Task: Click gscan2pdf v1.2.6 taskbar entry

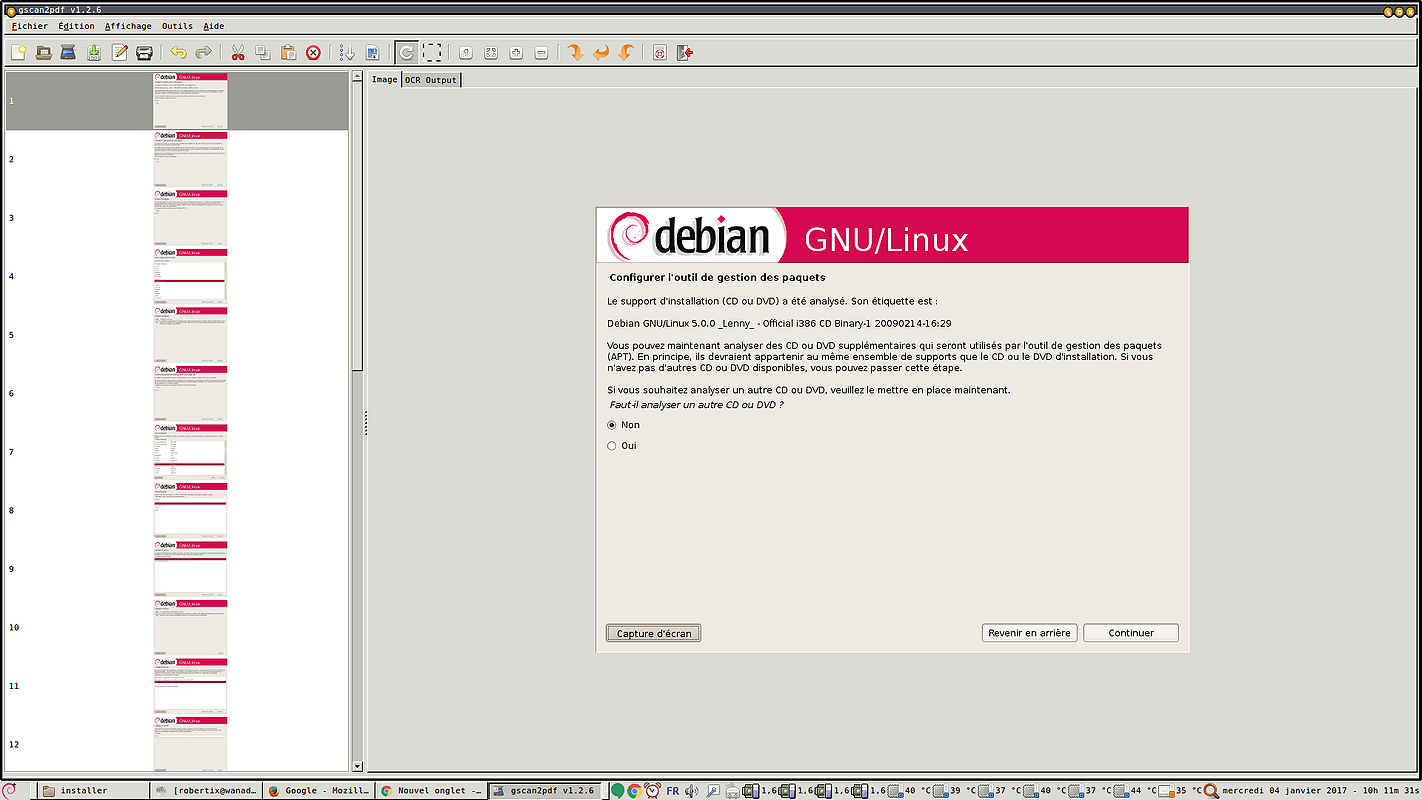Action: click(x=545, y=790)
